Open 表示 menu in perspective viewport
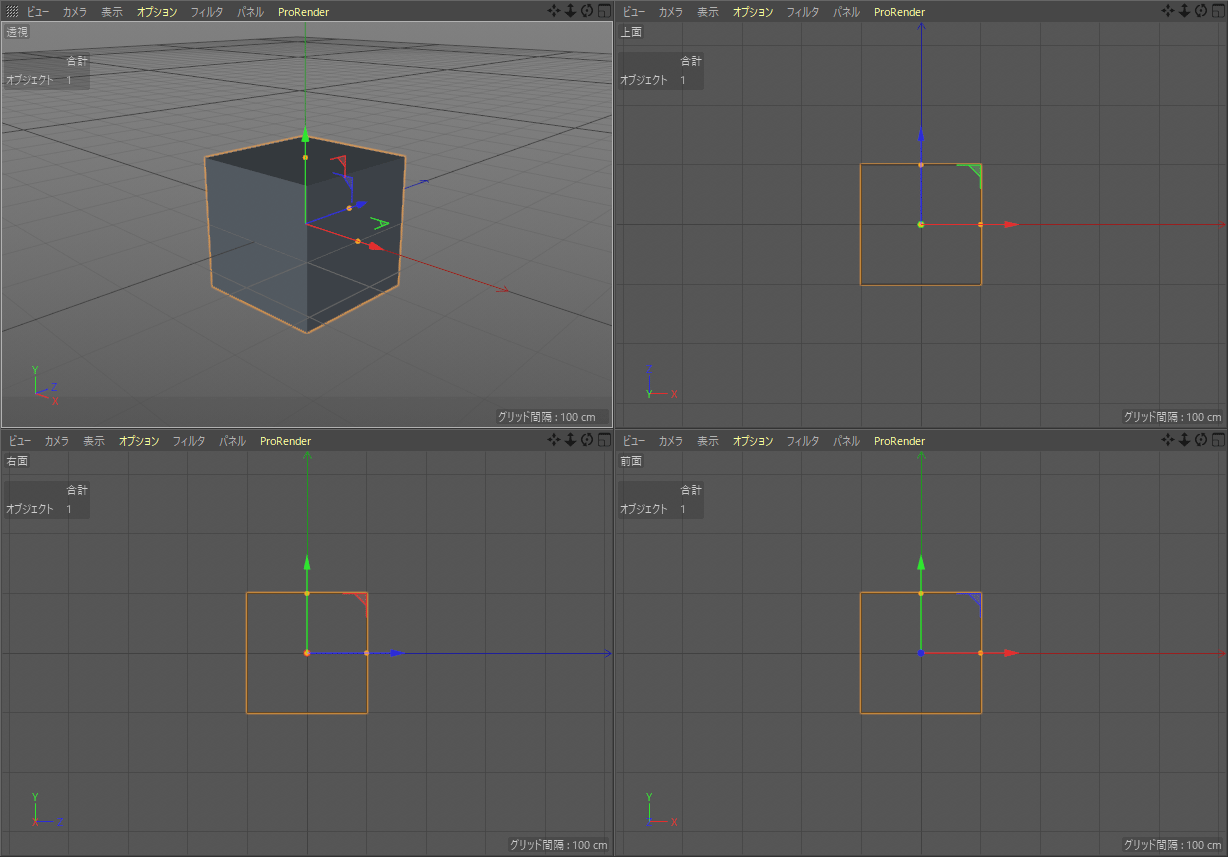The image size is (1228, 857). click(112, 12)
